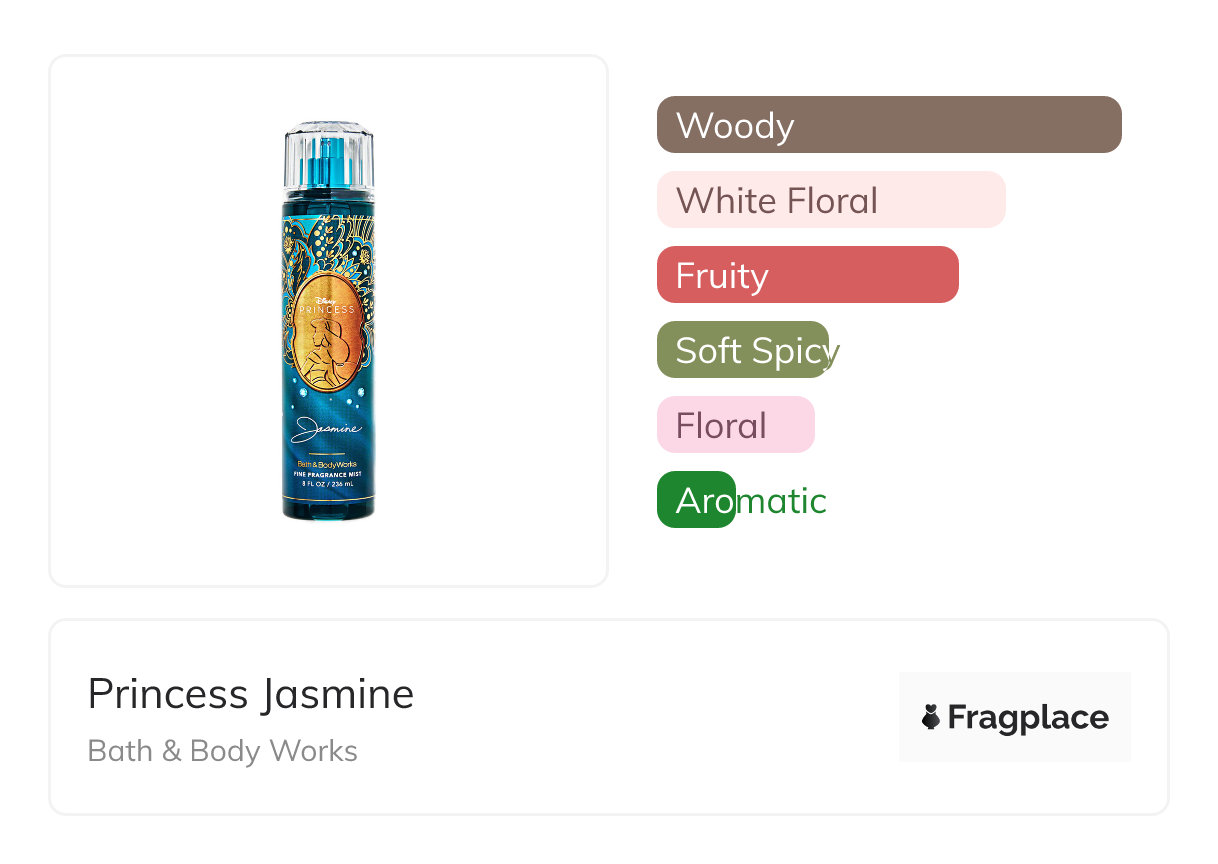Select the green Aromatic accord bar

coord(697,500)
